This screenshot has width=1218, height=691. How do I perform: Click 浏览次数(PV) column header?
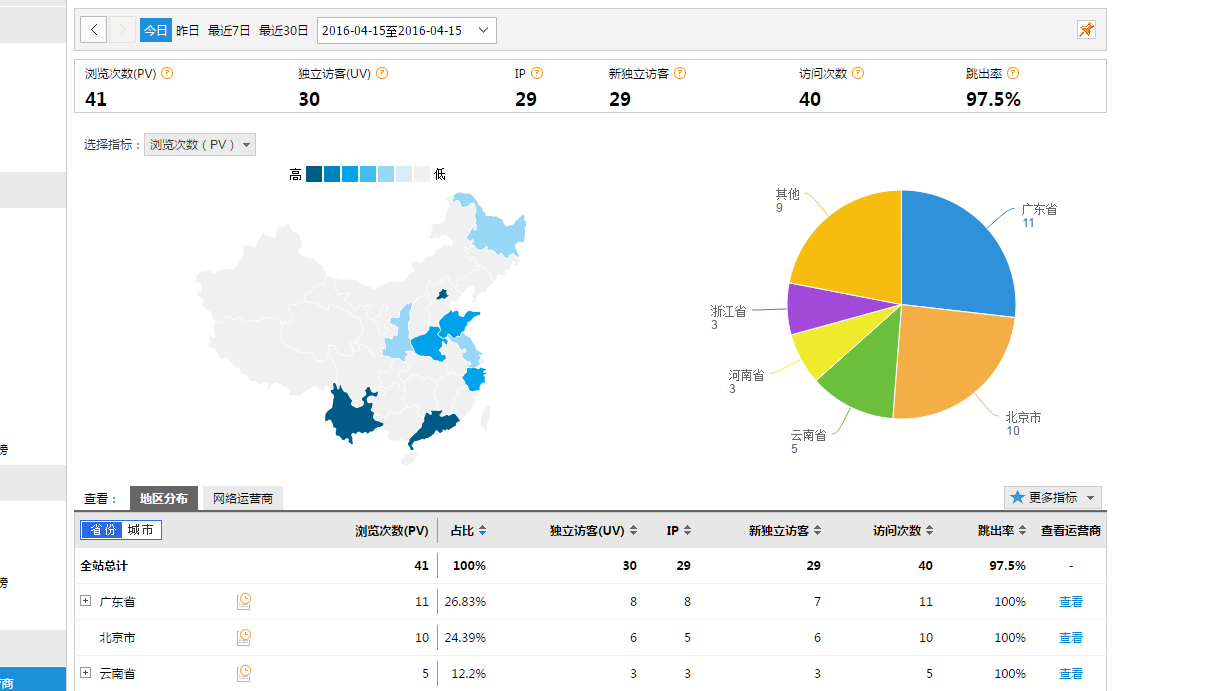tap(392, 531)
